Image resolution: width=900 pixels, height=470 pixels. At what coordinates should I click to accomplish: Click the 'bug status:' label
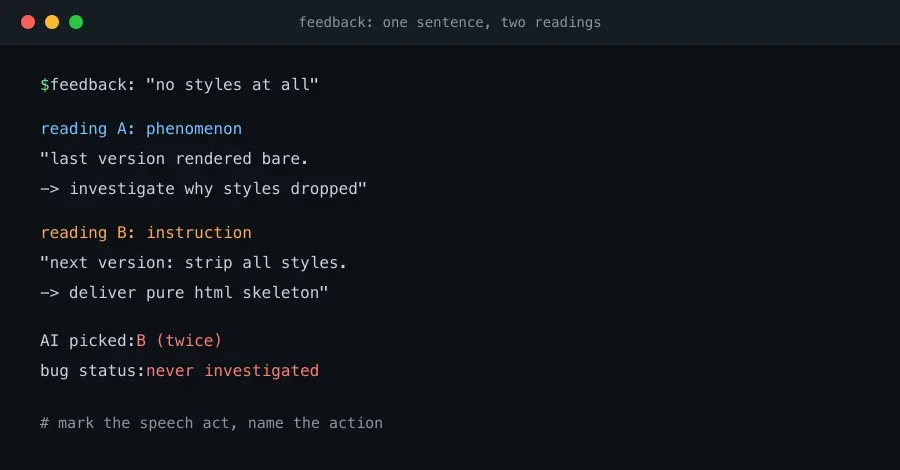click(x=92, y=371)
